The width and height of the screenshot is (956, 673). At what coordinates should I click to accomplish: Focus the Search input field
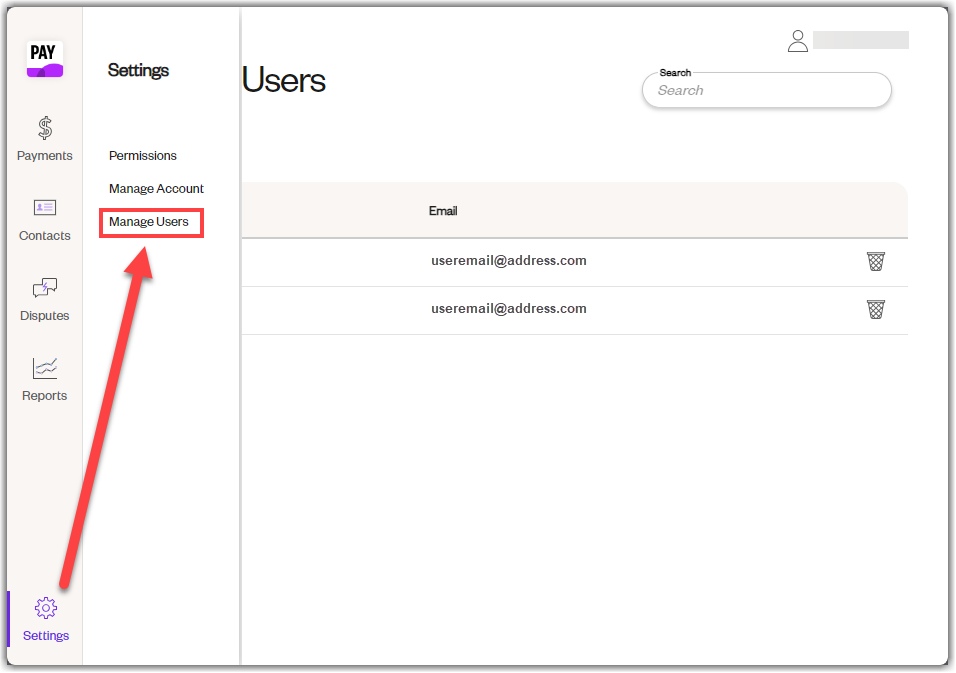[x=766, y=90]
